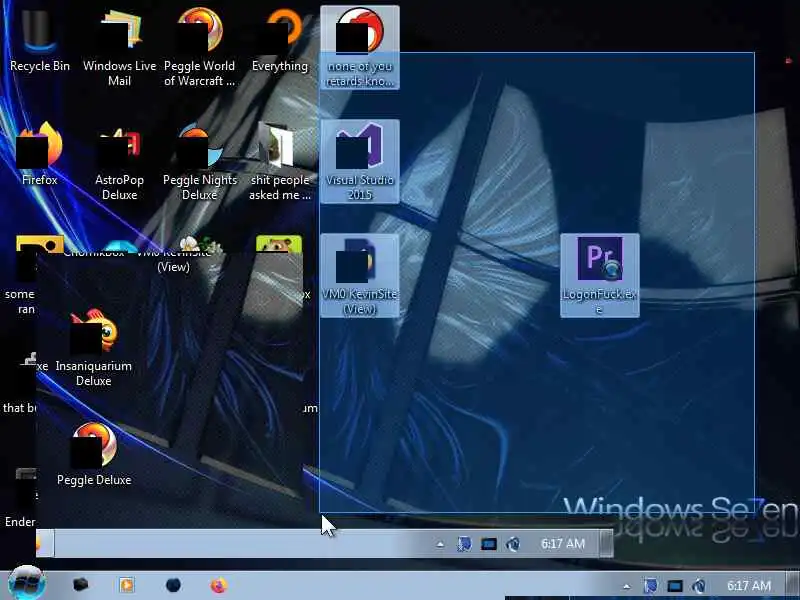Select the green hamster desktop icon

click(279, 245)
